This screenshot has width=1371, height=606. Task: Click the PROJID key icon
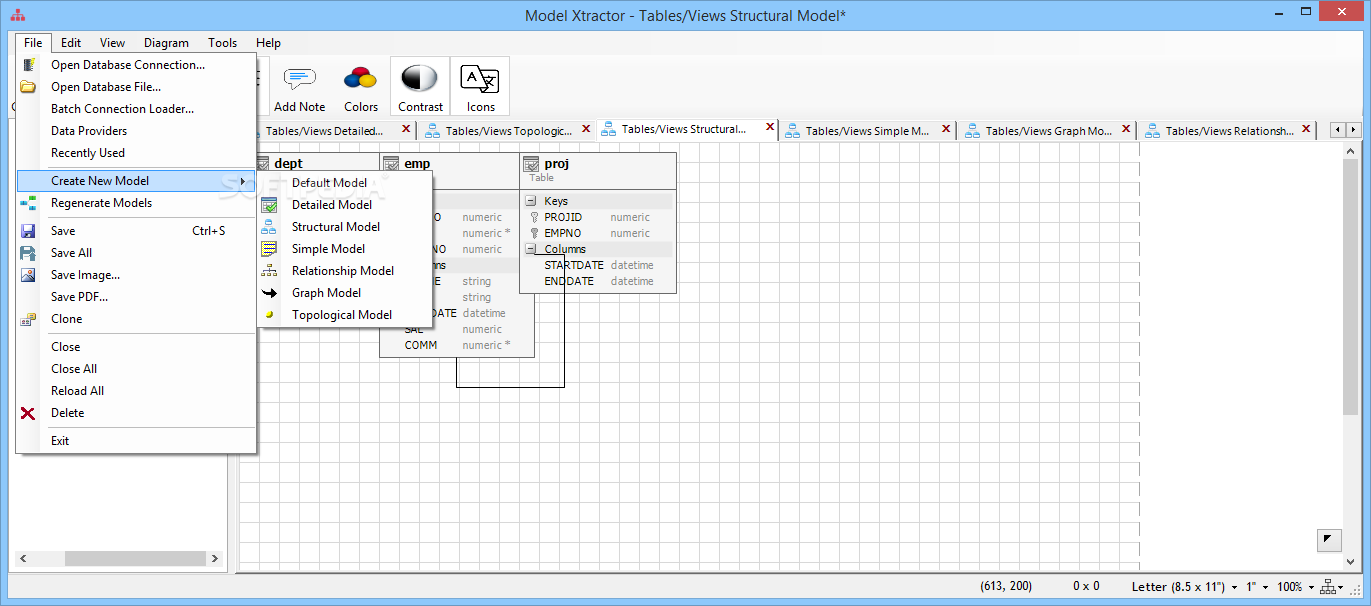(534, 217)
